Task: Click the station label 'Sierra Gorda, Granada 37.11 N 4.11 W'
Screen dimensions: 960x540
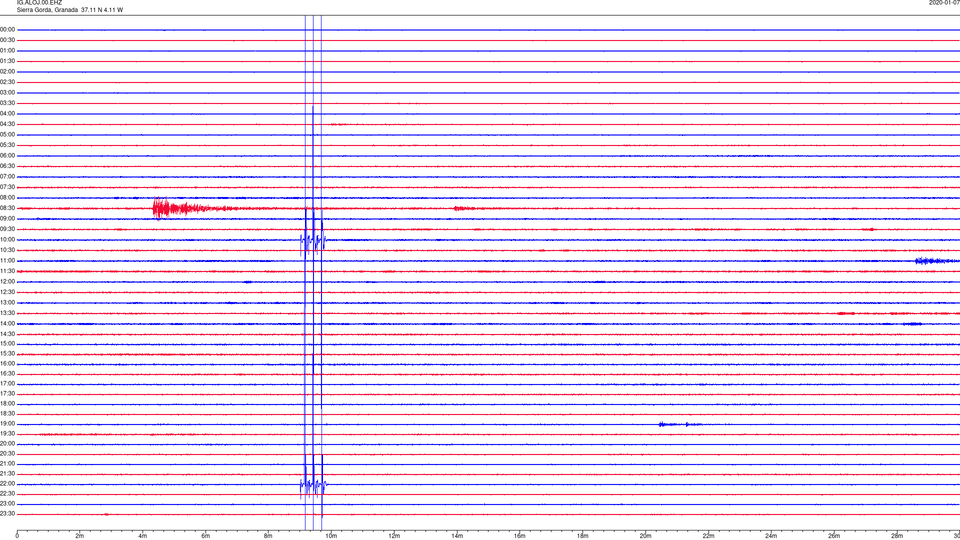Action: click(x=70, y=10)
